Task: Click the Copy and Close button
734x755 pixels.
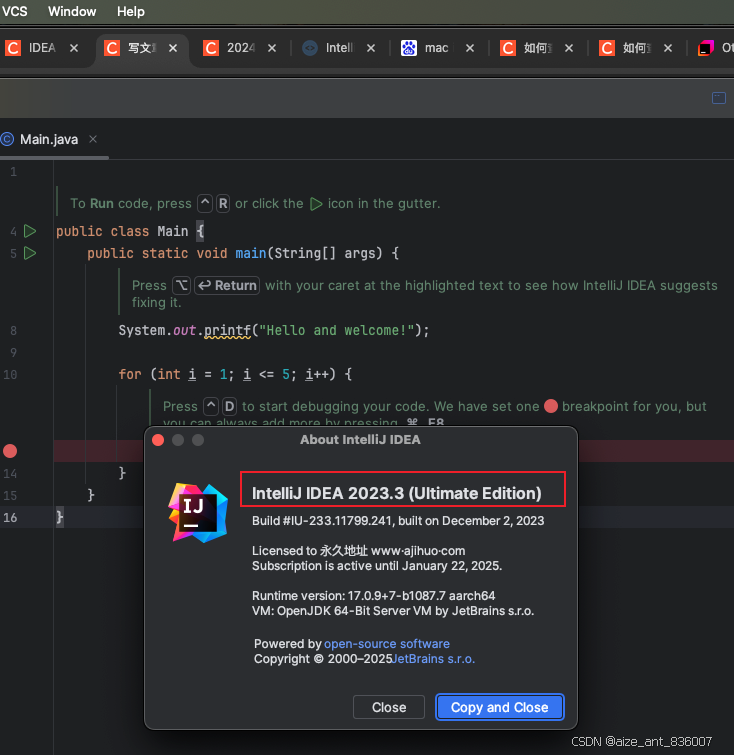Action: (x=499, y=707)
